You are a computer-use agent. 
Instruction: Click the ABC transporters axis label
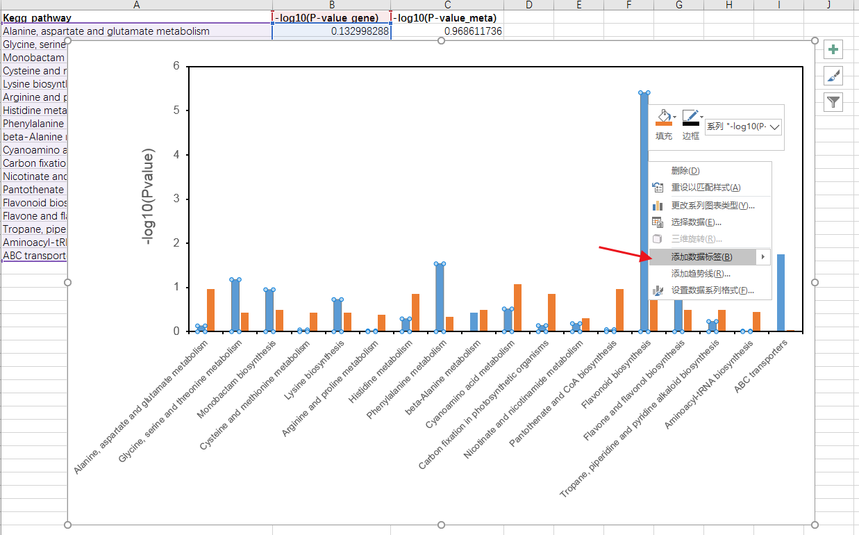click(760, 366)
